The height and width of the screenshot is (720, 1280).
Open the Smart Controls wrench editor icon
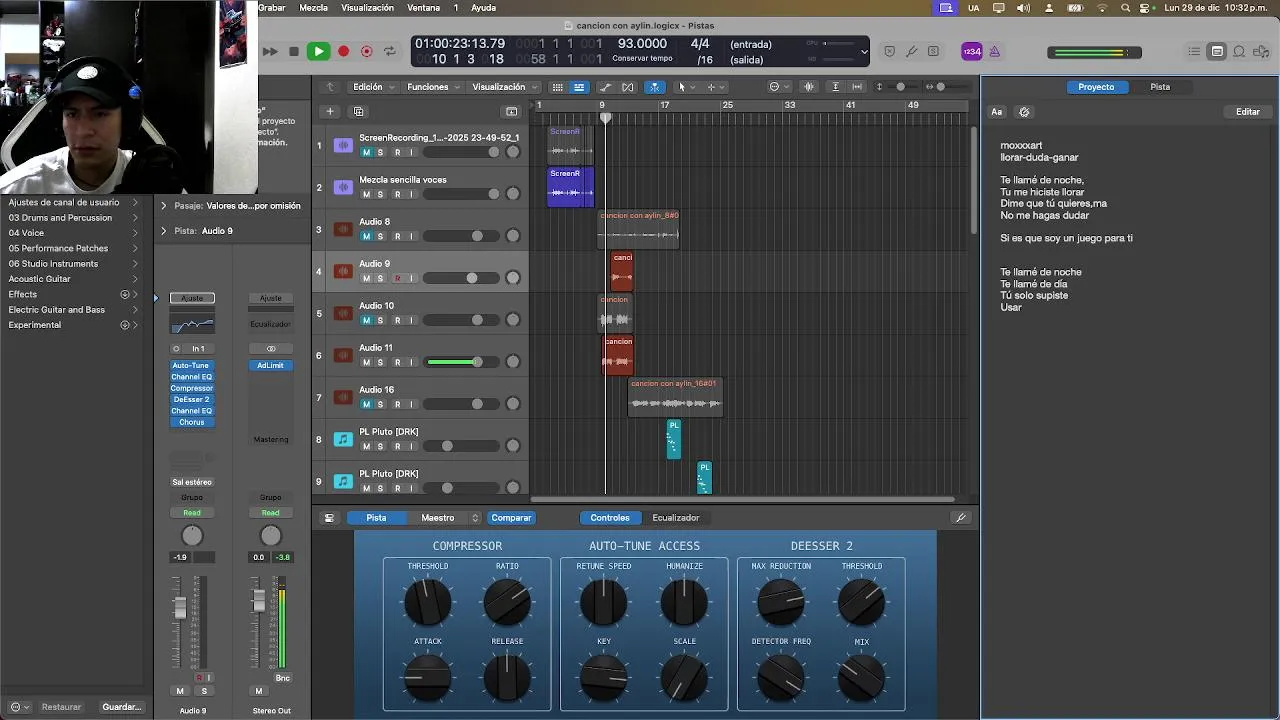click(x=961, y=518)
